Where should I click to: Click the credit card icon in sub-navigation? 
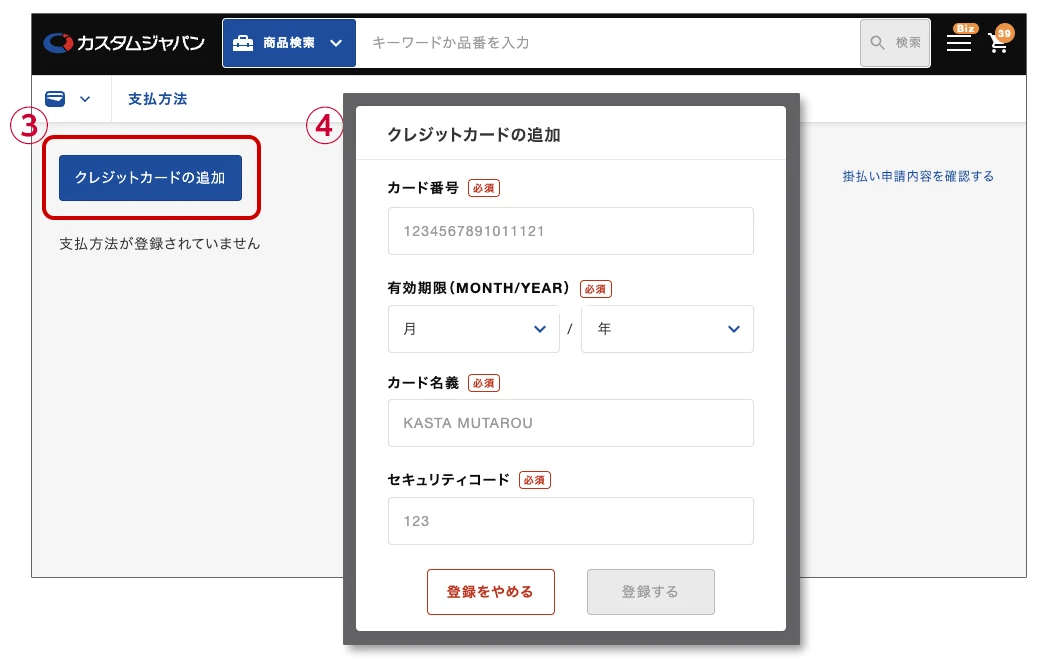point(56,98)
